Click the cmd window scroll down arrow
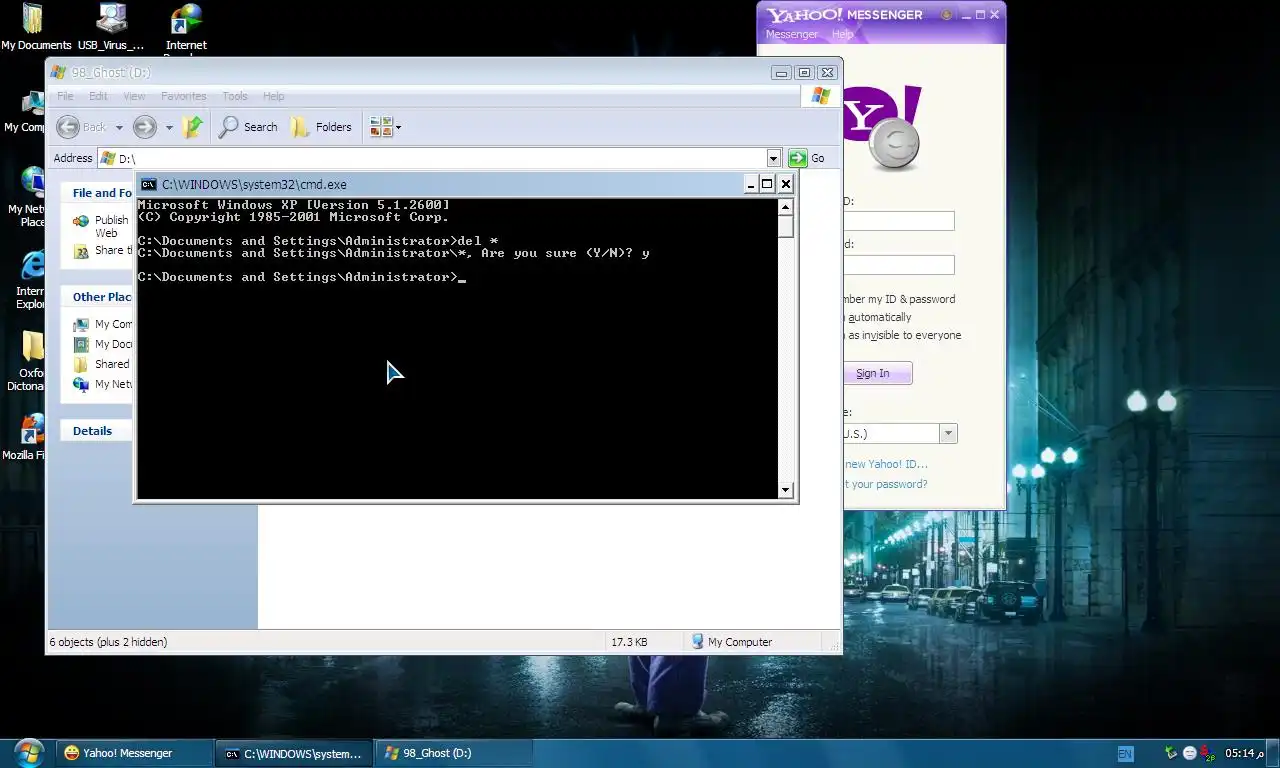Image resolution: width=1280 pixels, height=768 pixels. coord(785,490)
